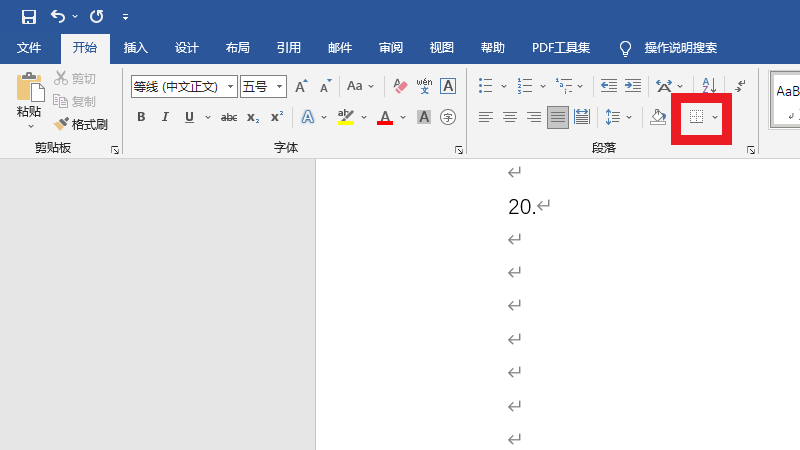The width and height of the screenshot is (800, 450).
Task: Switch to the 插入 (Insert) tab
Action: [136, 47]
